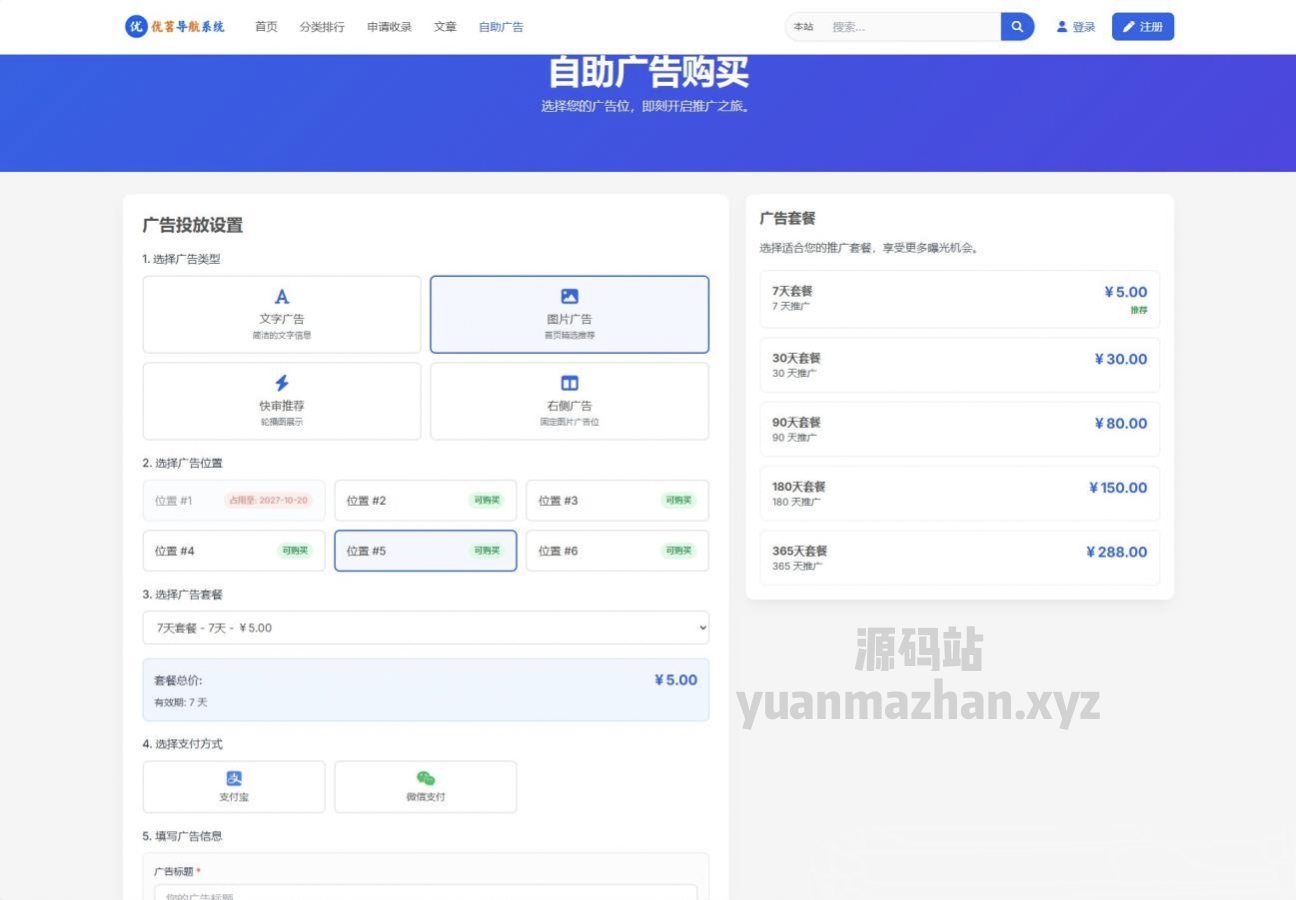Go to 申请收录 in navigation
This screenshot has height=900, width=1296.
pyautogui.click(x=389, y=27)
